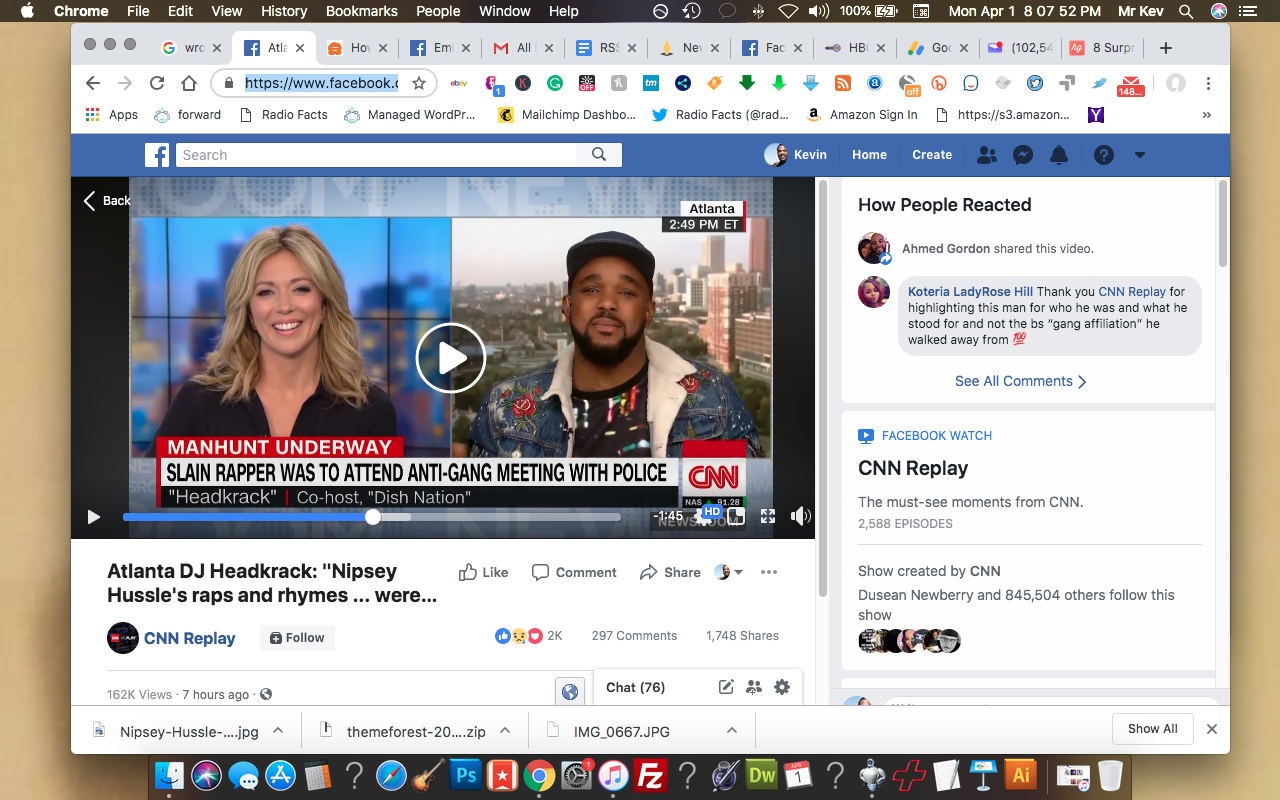
Task: Click Show All downloads button
Action: (1153, 729)
